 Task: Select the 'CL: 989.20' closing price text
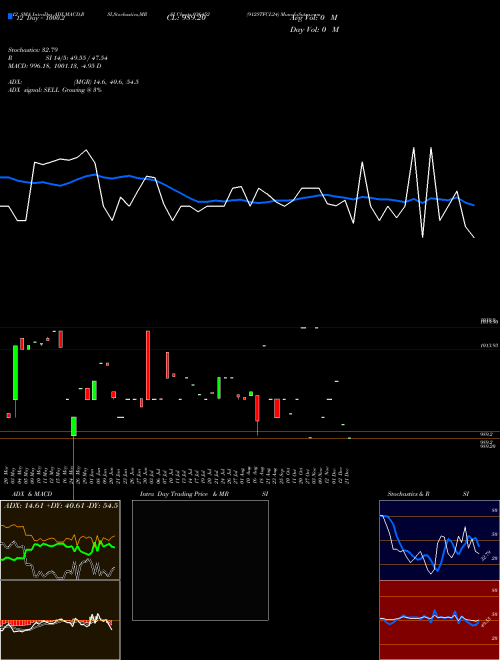186,18
